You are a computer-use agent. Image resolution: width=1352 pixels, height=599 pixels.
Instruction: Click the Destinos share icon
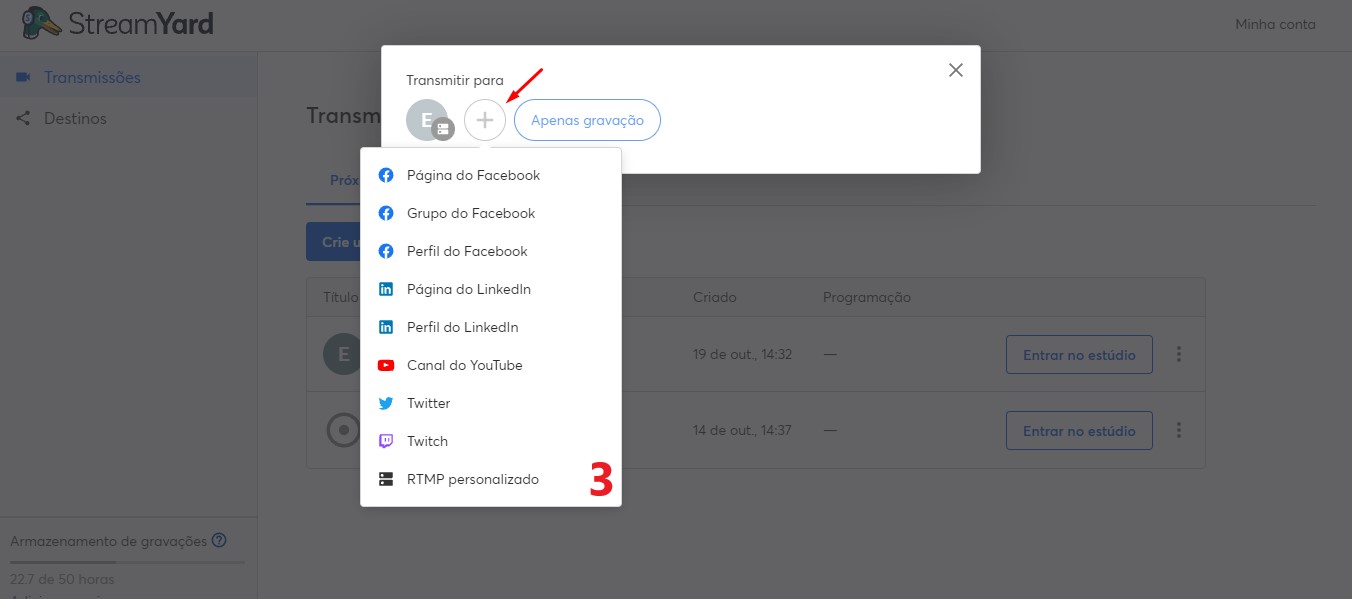23,118
